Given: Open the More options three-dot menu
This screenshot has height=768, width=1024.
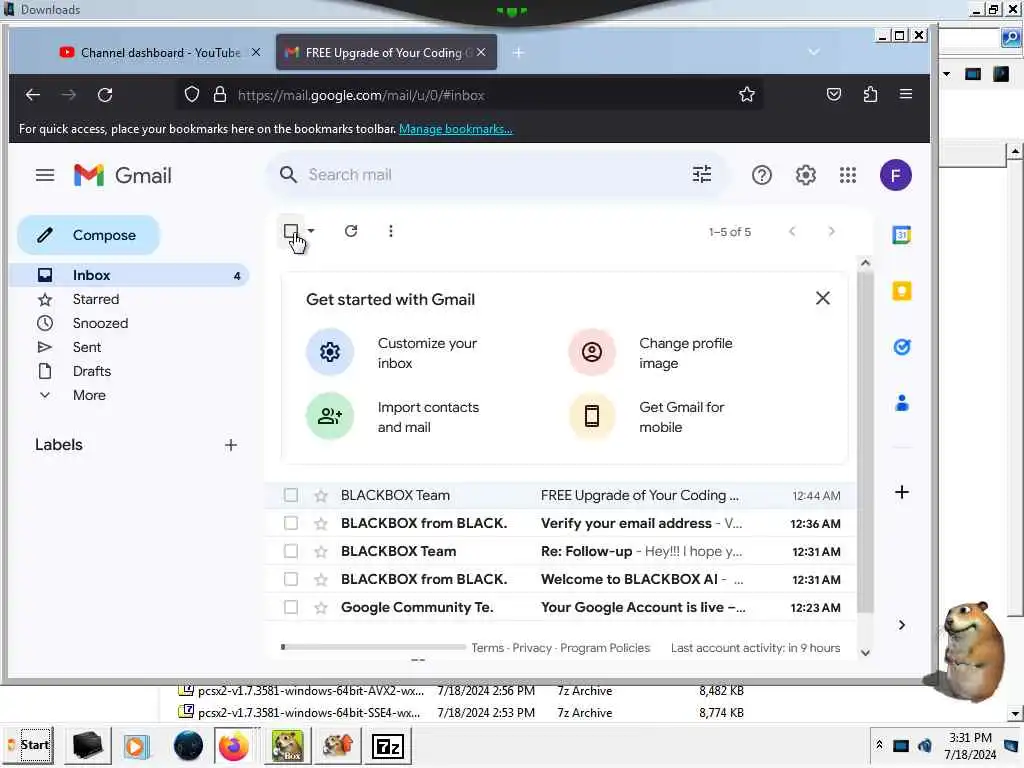Looking at the screenshot, I should [391, 231].
